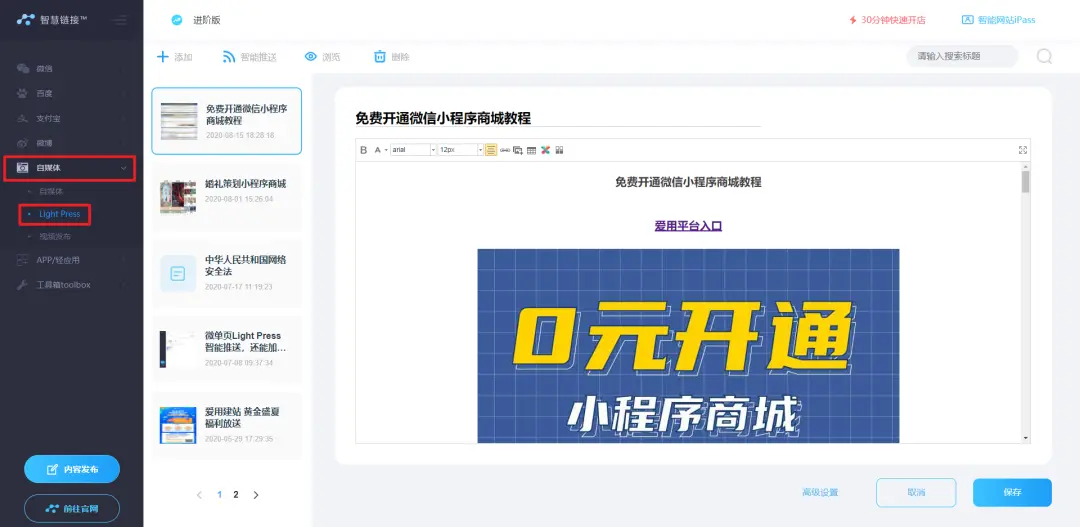Click the insert link icon in editor toolbar

pos(504,150)
